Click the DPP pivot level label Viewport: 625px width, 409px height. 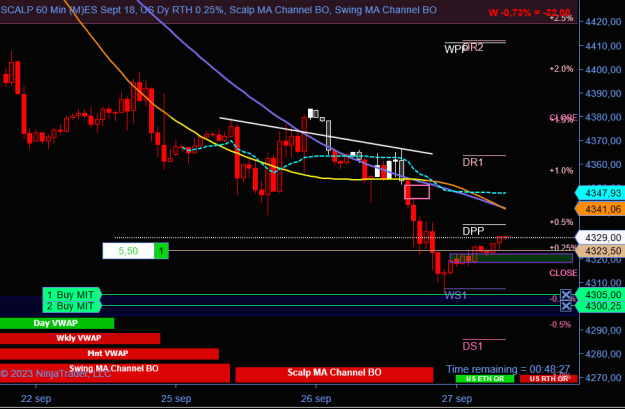(x=473, y=231)
